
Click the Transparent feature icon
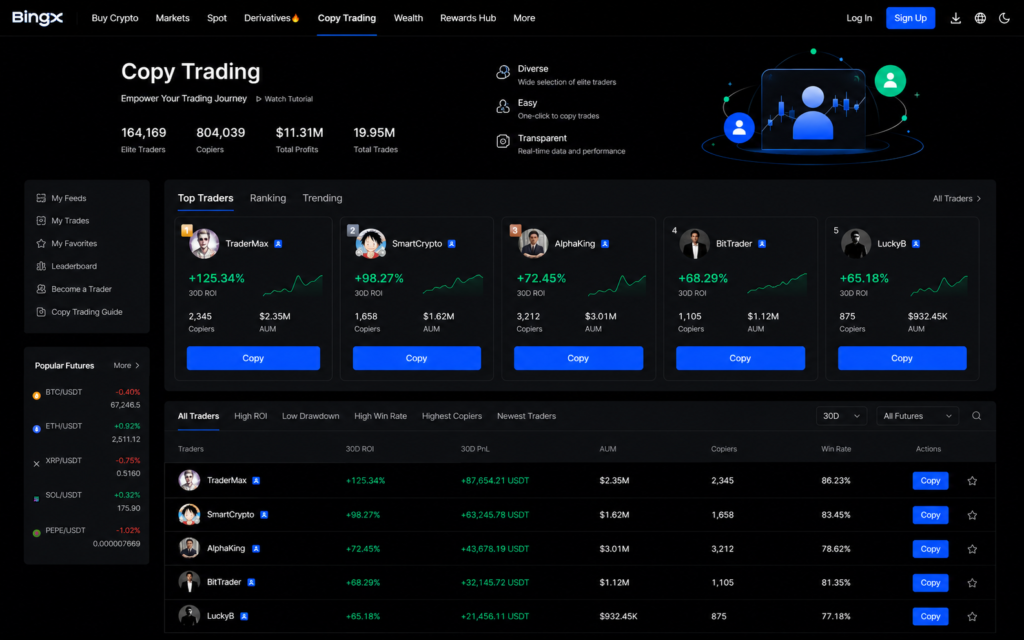click(x=503, y=141)
